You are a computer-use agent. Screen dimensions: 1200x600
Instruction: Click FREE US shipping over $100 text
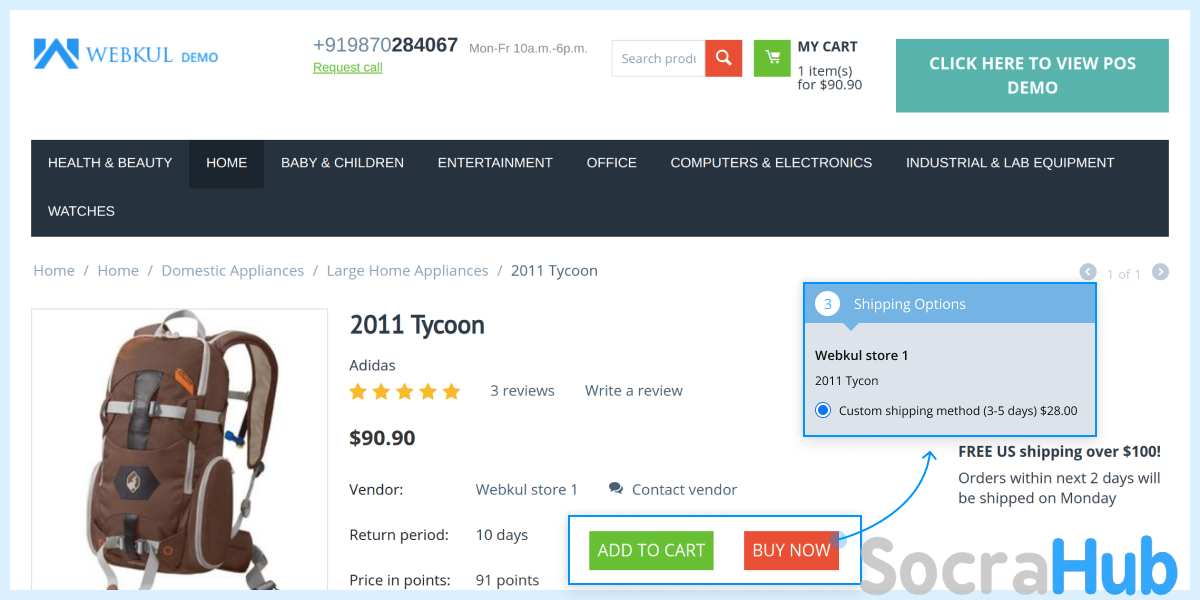coord(1060,452)
